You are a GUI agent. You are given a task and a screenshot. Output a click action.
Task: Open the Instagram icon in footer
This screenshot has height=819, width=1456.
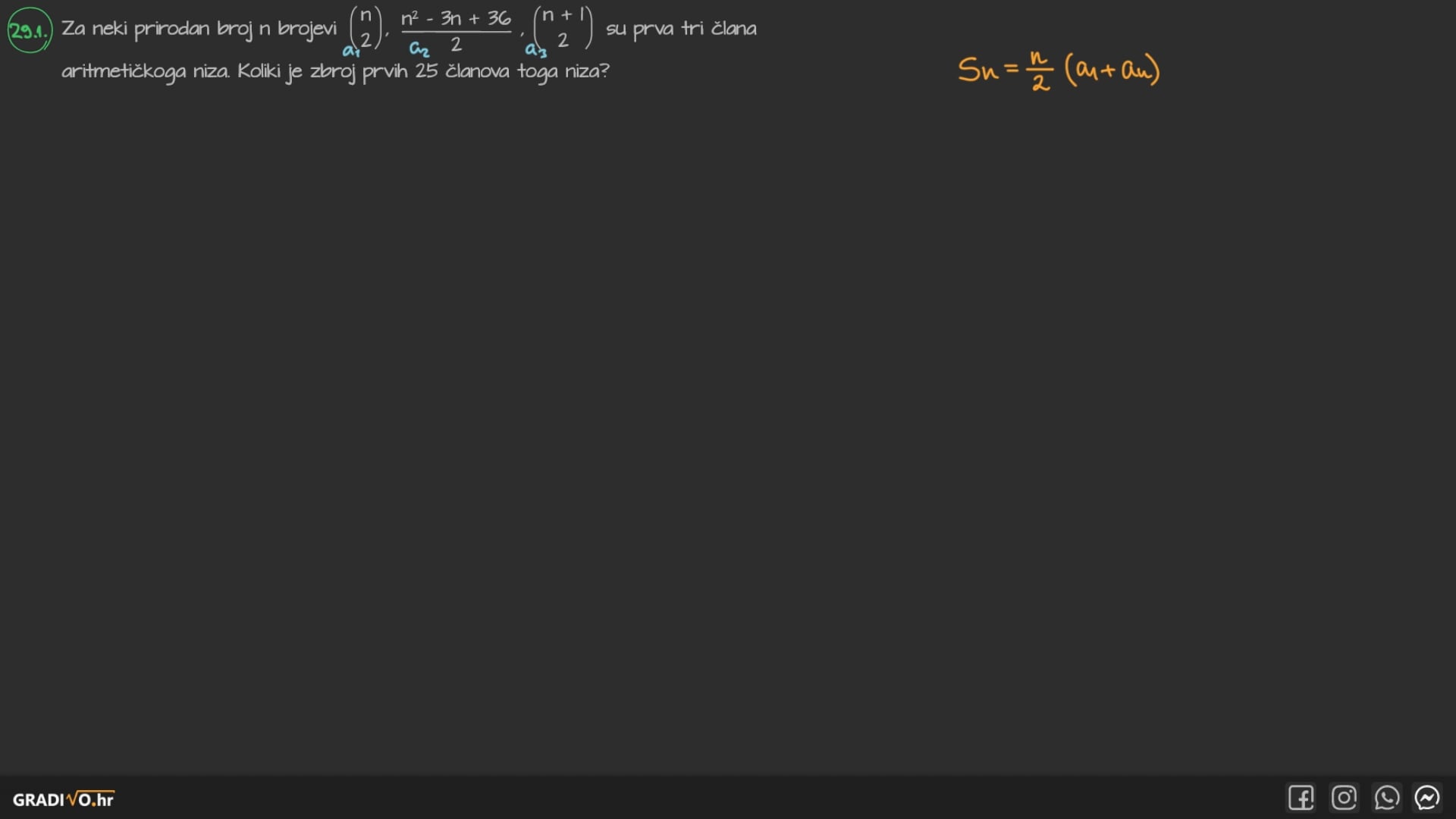coord(1344,798)
